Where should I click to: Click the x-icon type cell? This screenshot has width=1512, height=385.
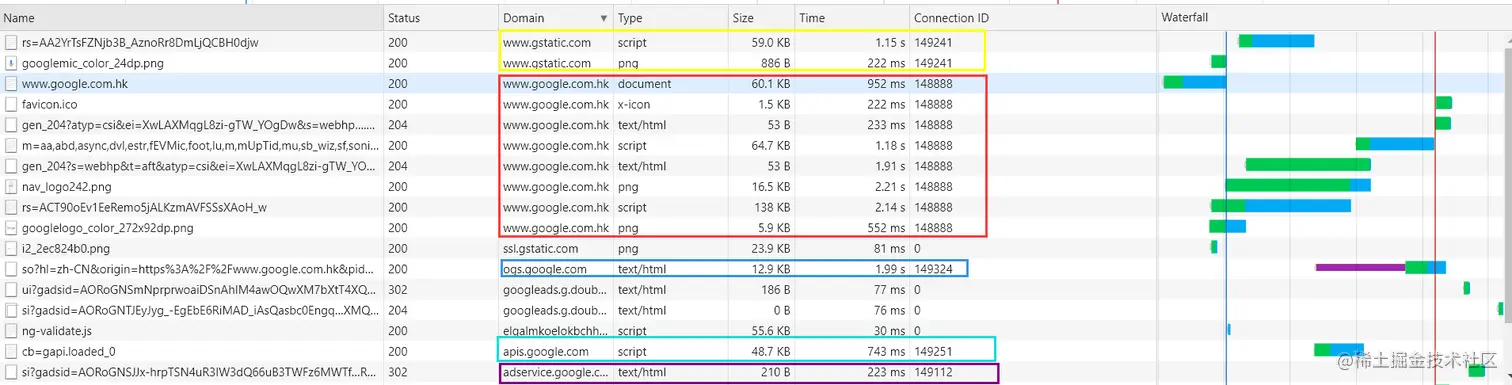pyautogui.click(x=634, y=104)
